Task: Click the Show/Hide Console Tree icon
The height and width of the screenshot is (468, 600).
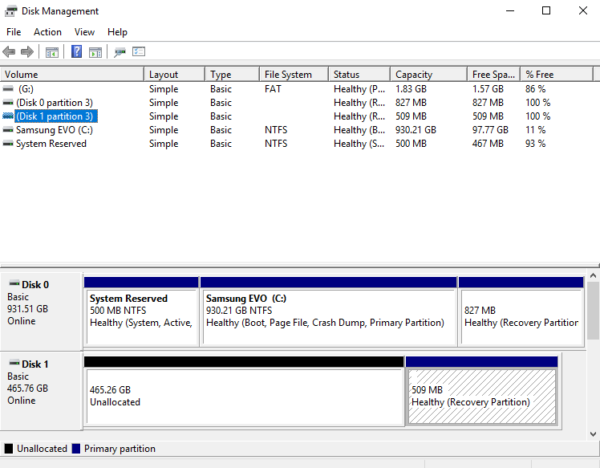Action: click(52, 52)
